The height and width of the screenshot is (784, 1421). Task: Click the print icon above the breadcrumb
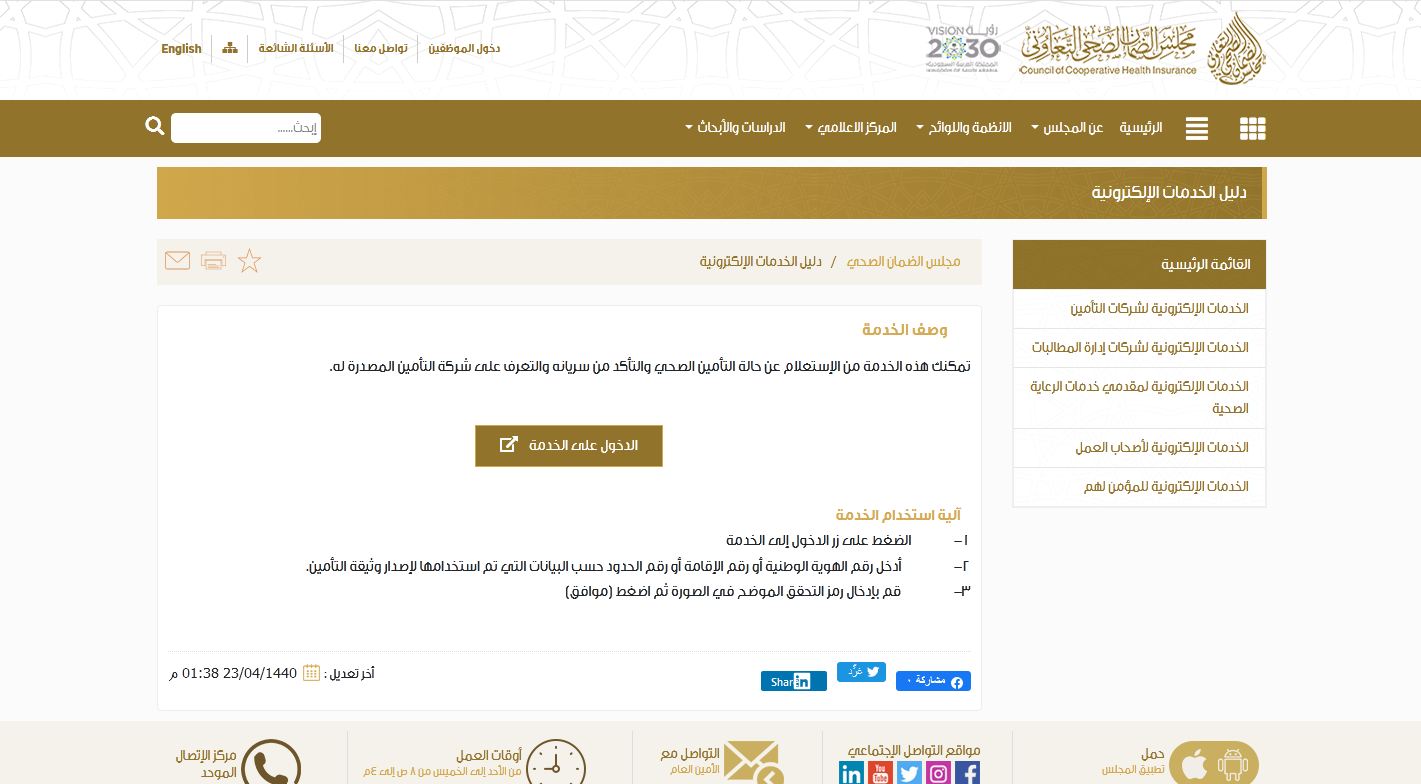pyautogui.click(x=213, y=260)
